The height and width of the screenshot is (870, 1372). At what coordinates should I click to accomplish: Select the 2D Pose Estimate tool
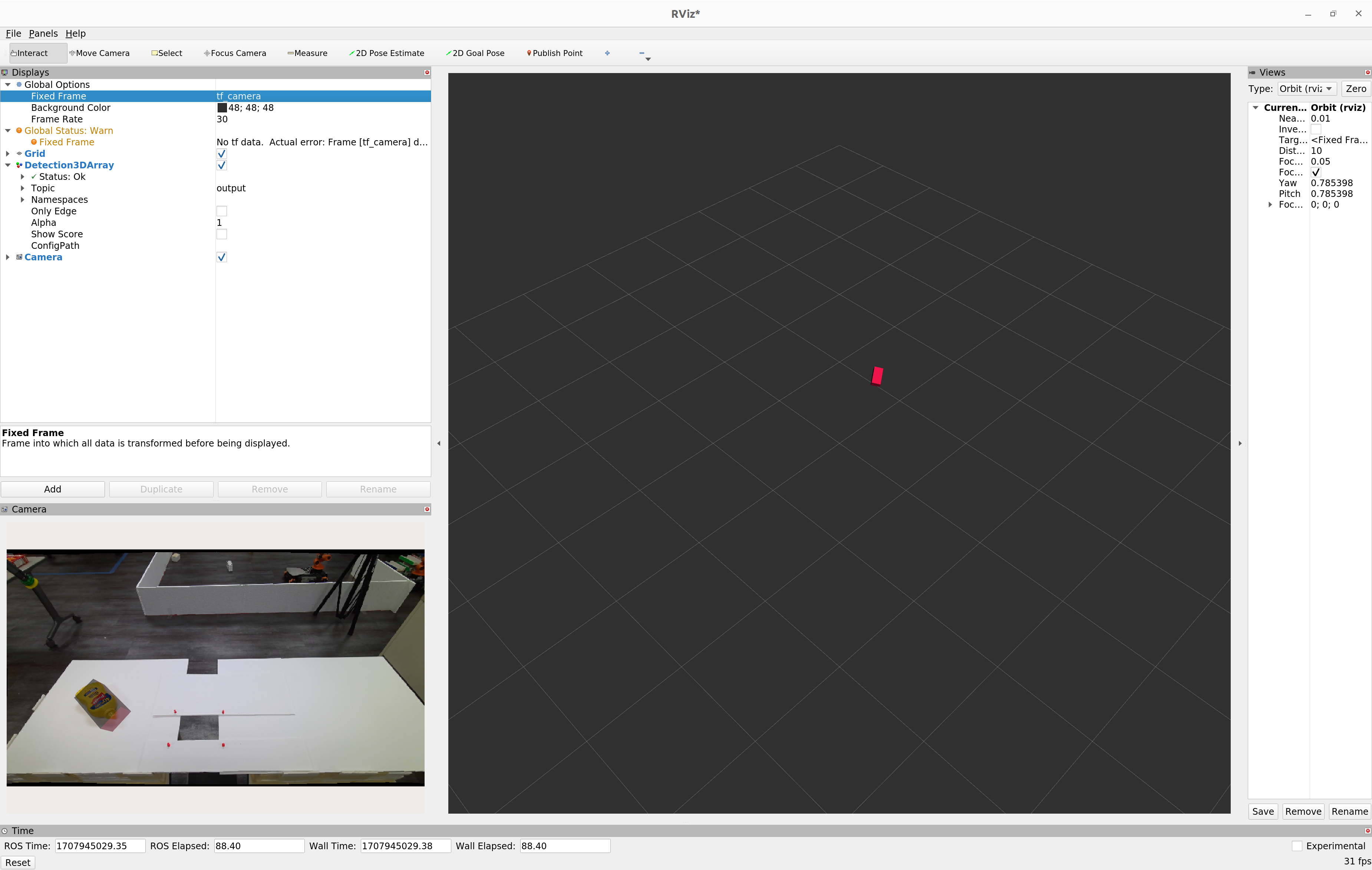click(x=387, y=52)
